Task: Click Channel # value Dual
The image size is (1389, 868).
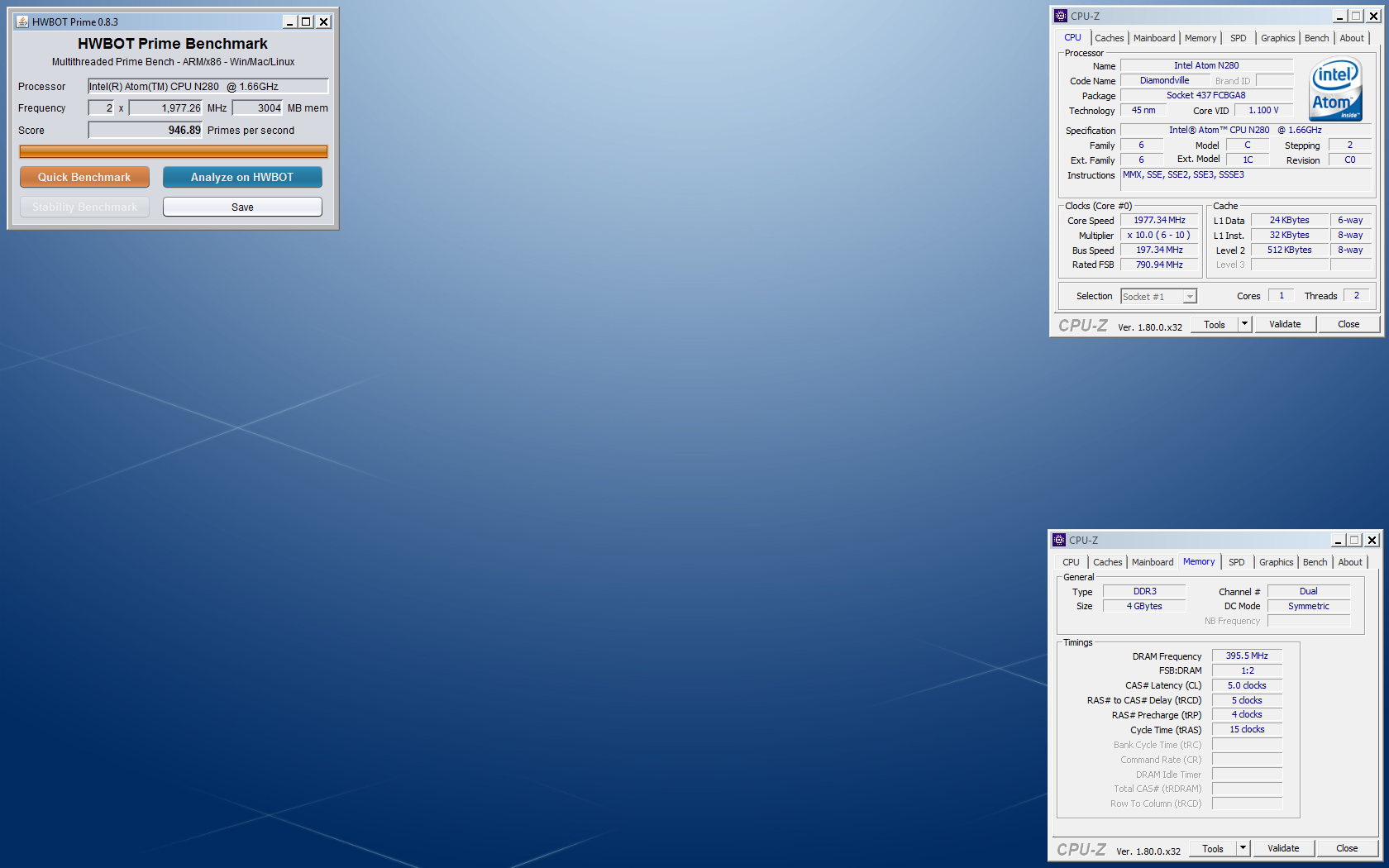Action: (1309, 591)
